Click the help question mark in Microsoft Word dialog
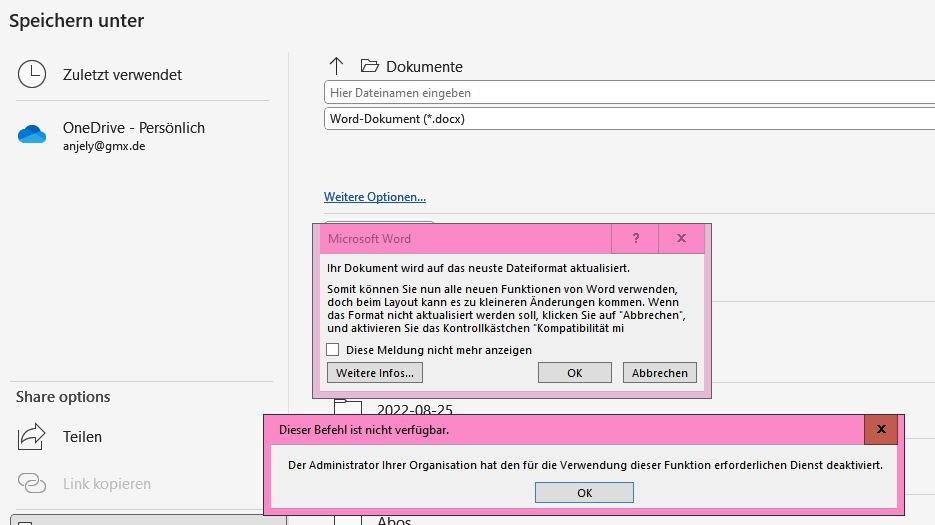The height and width of the screenshot is (525, 935). click(x=636, y=239)
